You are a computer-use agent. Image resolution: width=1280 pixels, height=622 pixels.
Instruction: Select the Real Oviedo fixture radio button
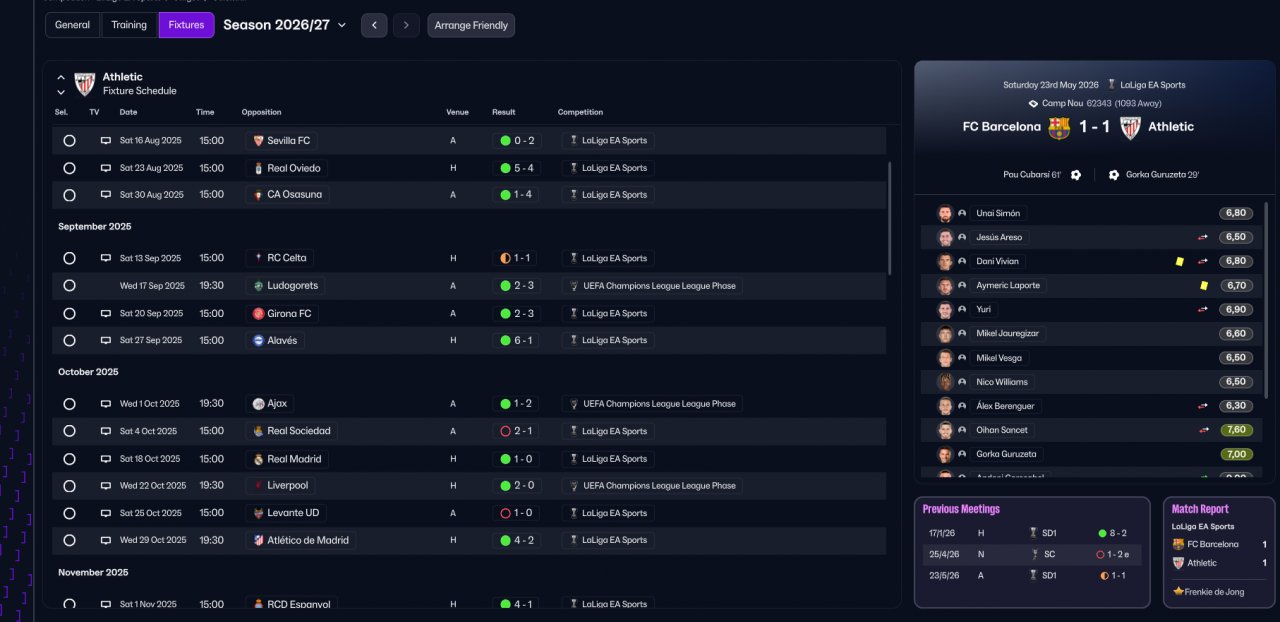tap(69, 168)
